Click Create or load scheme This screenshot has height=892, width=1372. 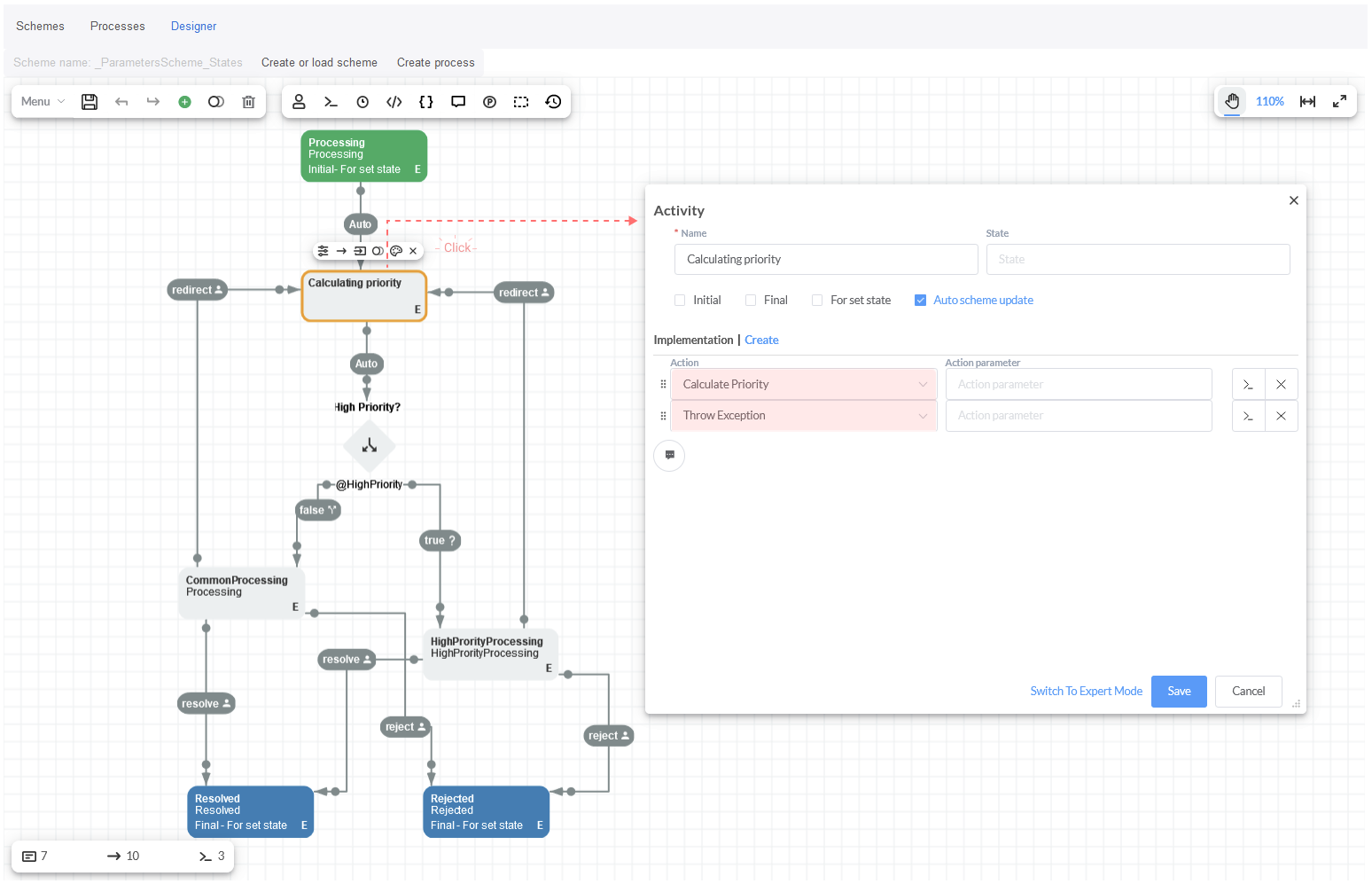click(x=319, y=63)
